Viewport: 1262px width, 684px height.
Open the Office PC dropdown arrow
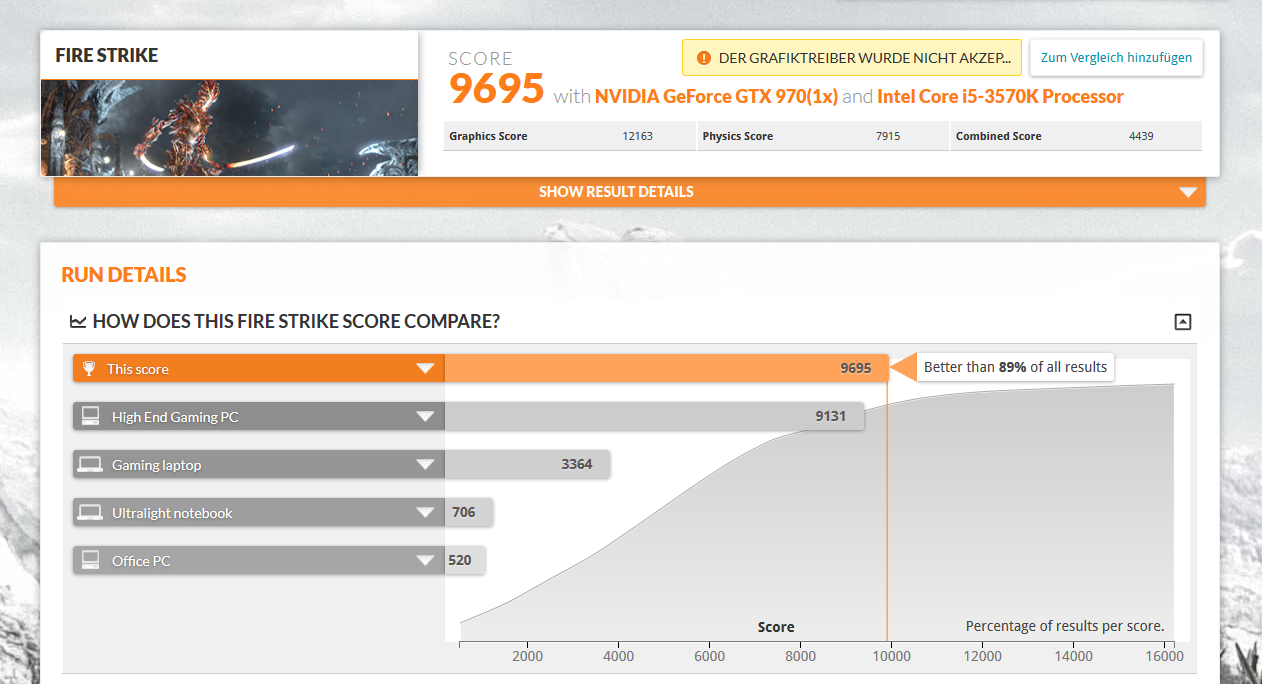[x=425, y=561]
